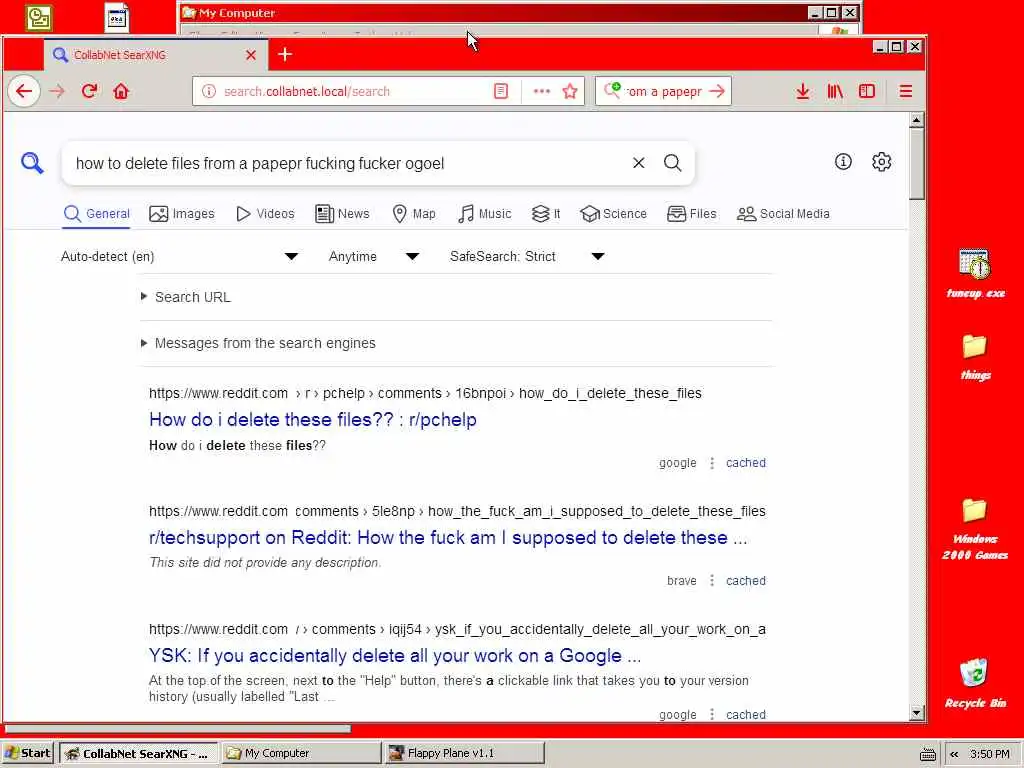Open the tuneup.exe desktop icon
This screenshot has height=768, width=1024.
975,273
